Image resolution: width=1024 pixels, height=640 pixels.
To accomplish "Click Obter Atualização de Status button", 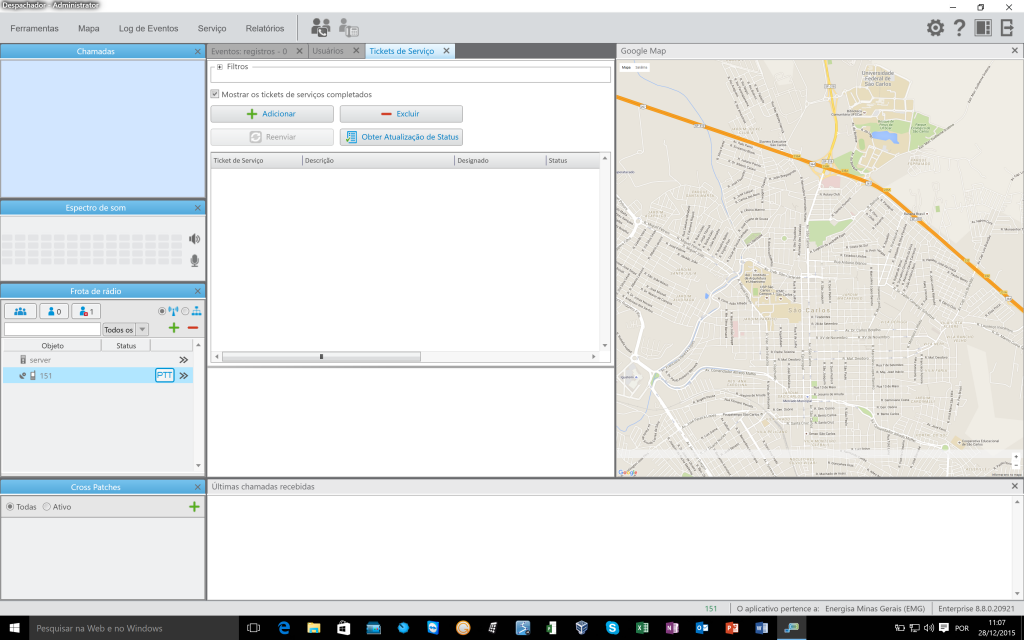I will point(401,137).
